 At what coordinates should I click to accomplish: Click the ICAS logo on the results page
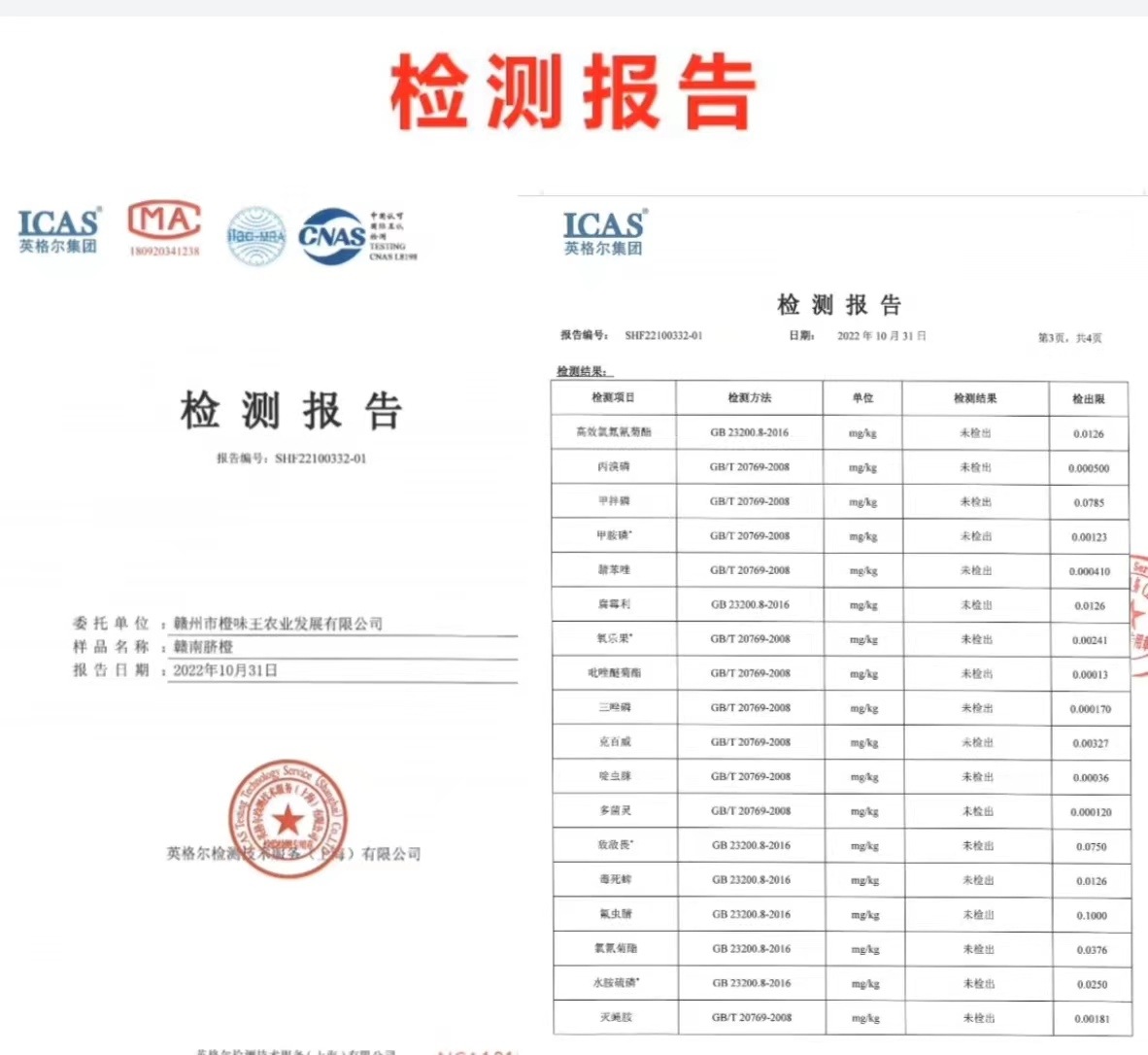[604, 233]
